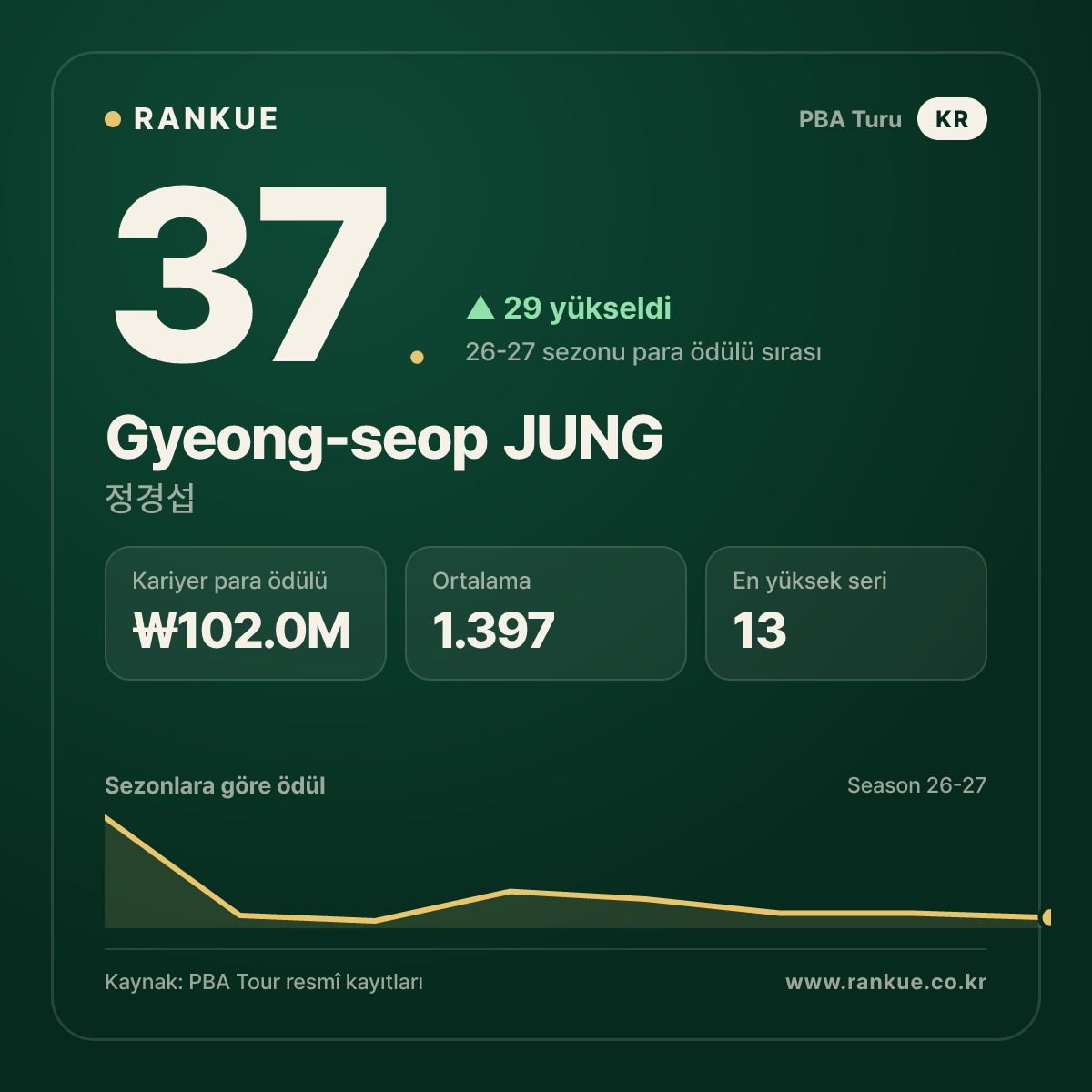Open the www.rankue.co.kr link
Image resolution: width=1092 pixels, height=1092 pixels.
click(x=886, y=983)
